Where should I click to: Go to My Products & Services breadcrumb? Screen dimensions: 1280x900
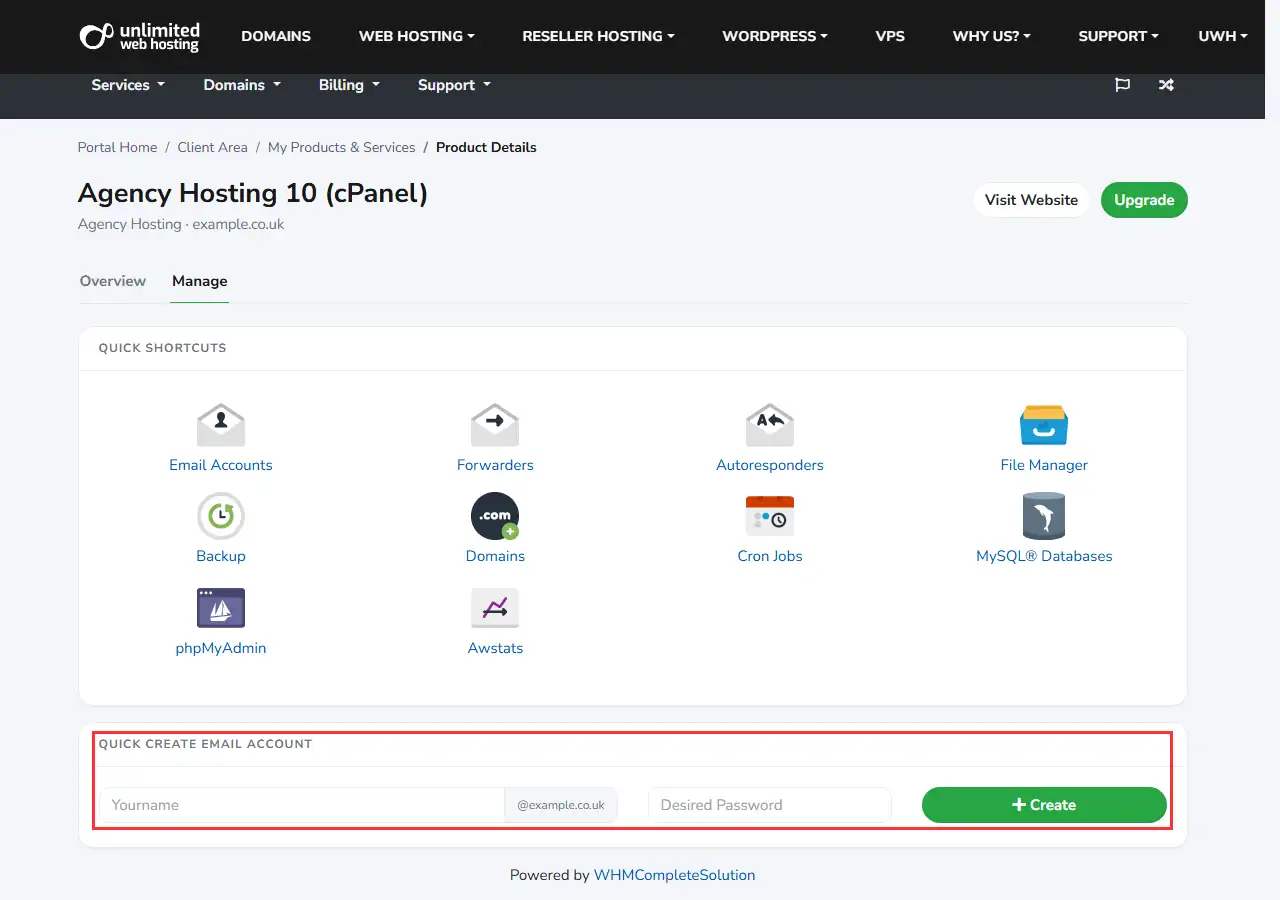[x=342, y=147]
